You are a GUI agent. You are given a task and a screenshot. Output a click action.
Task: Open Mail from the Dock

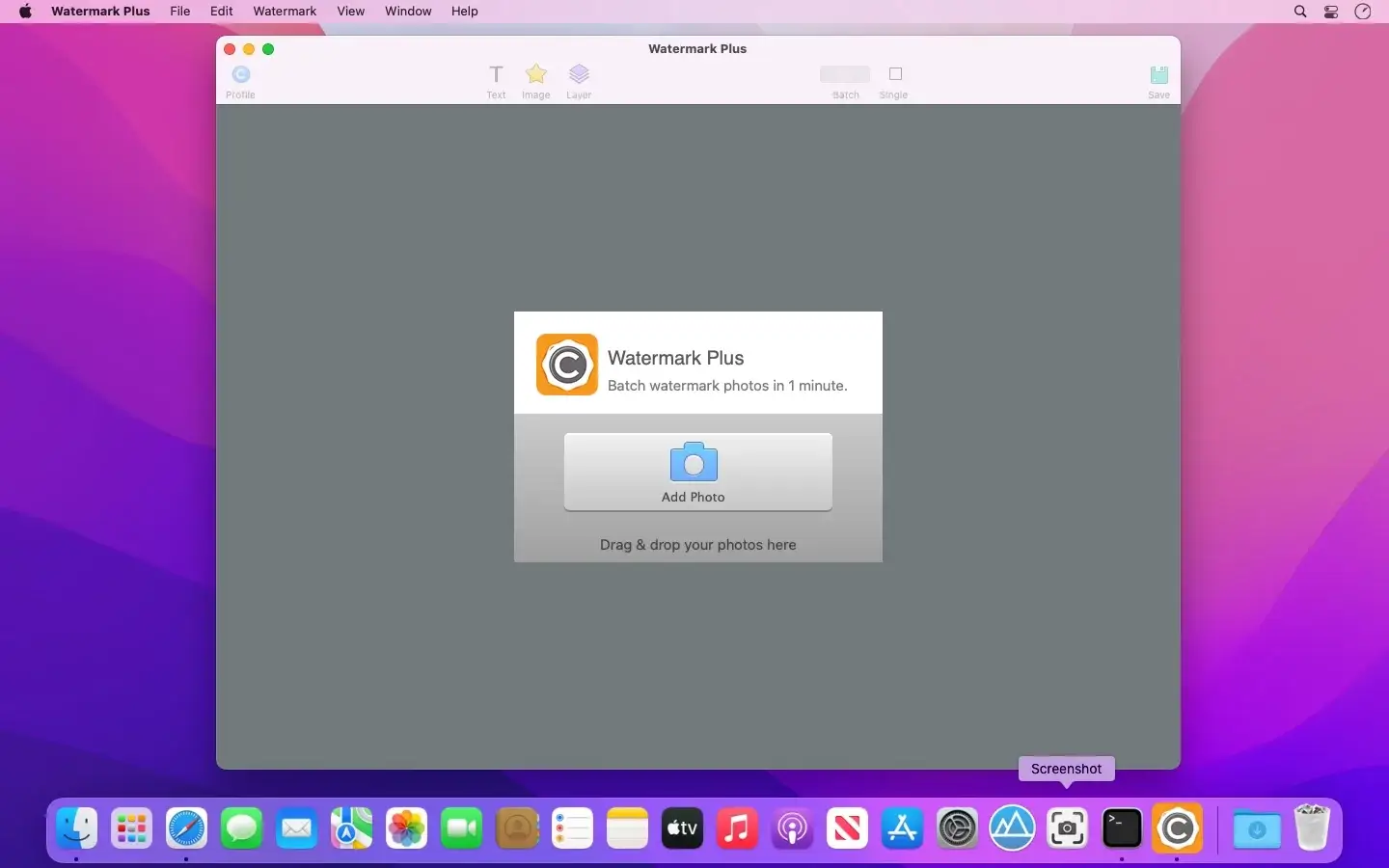[296, 828]
